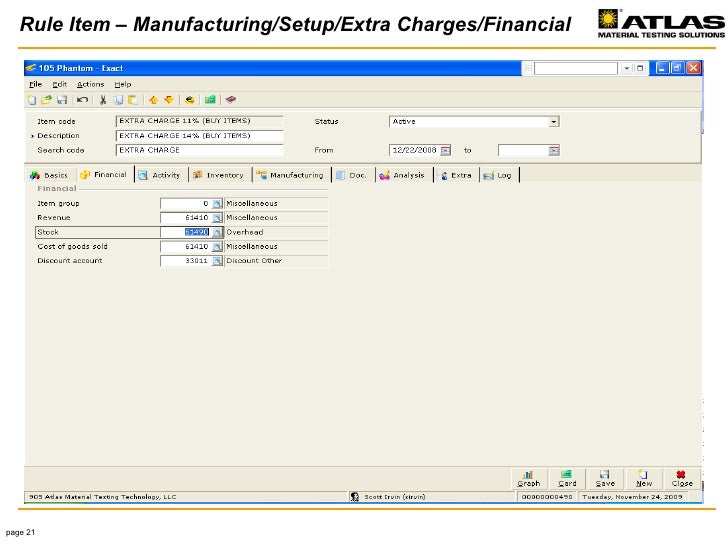The image size is (728, 546).
Task: Switch to the Log tab
Action: (497, 175)
